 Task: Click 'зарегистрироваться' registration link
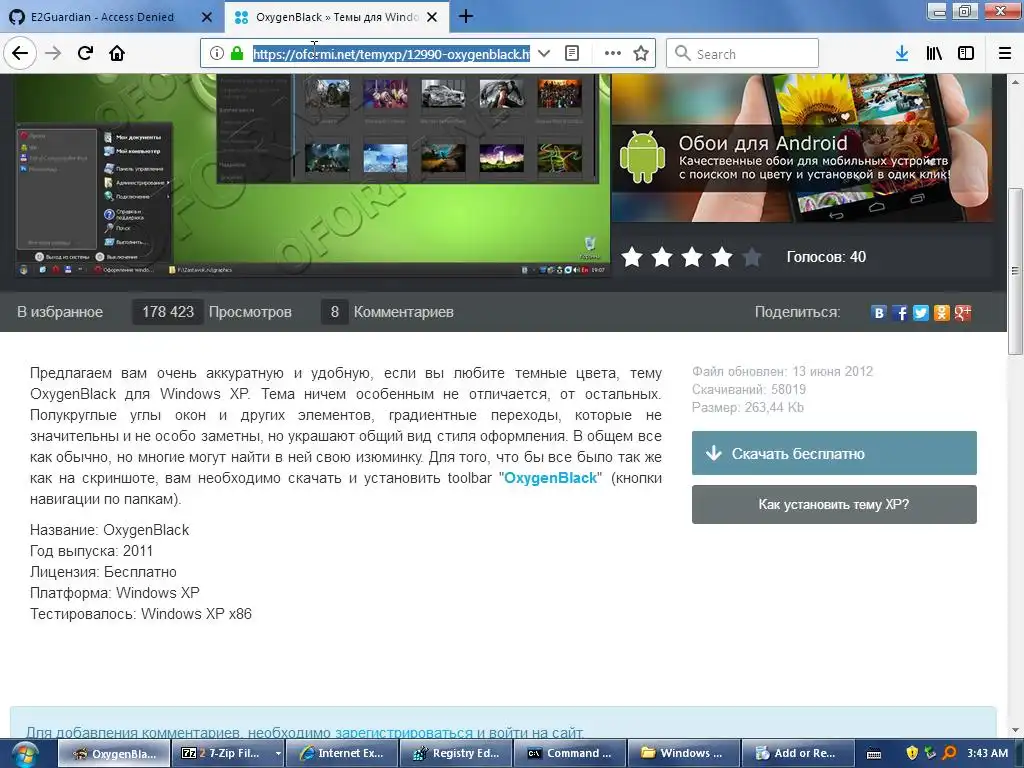tap(404, 733)
